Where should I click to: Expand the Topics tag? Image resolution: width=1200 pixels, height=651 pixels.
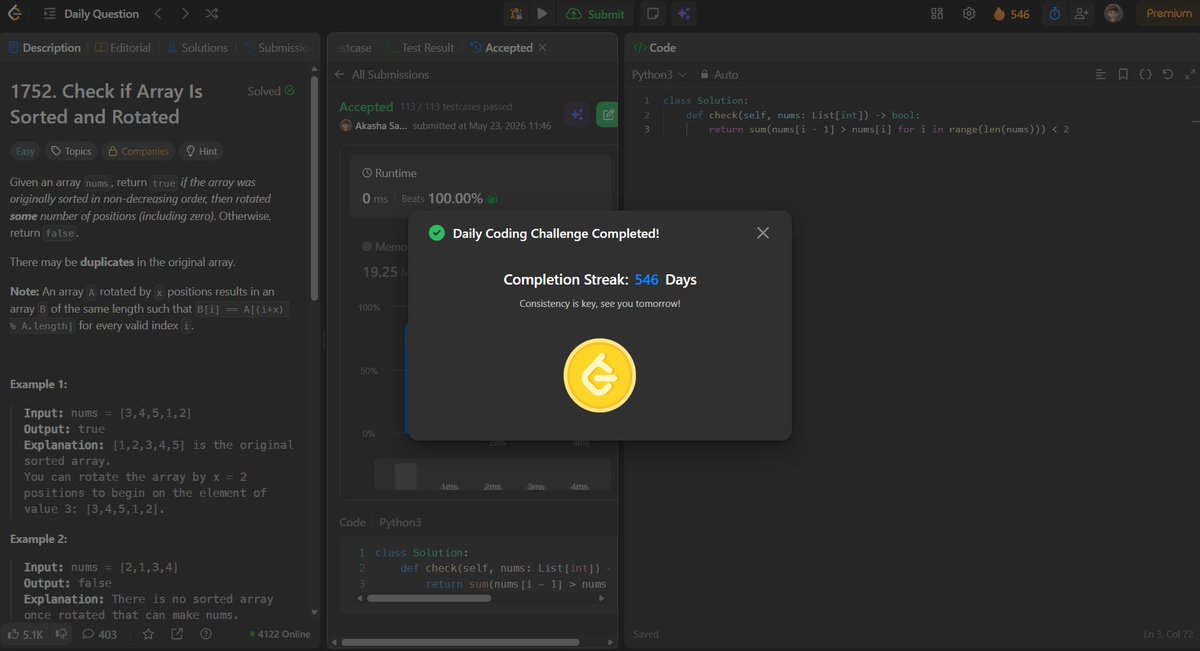click(70, 151)
